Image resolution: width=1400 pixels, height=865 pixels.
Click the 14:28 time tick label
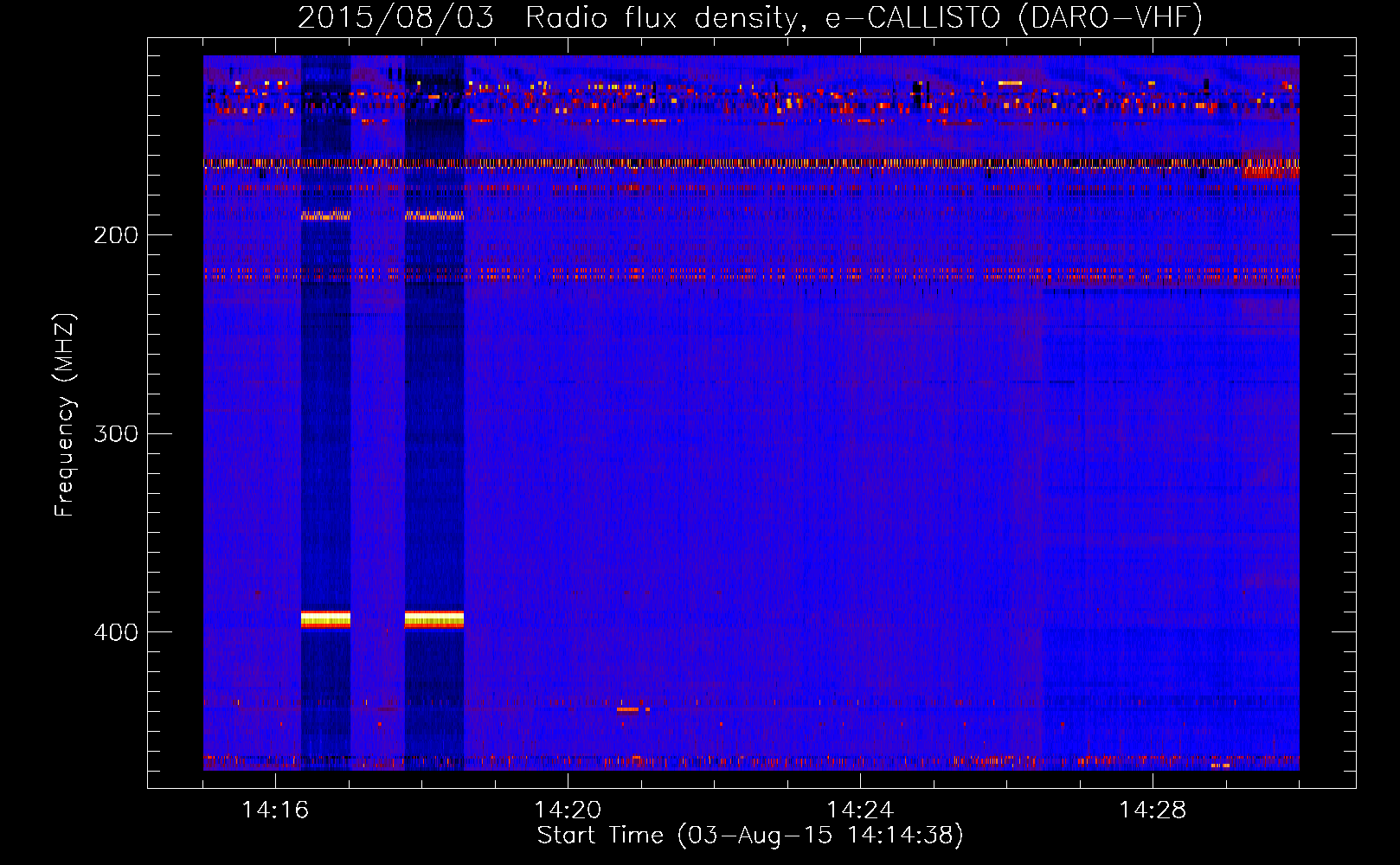pyautogui.click(x=1153, y=811)
